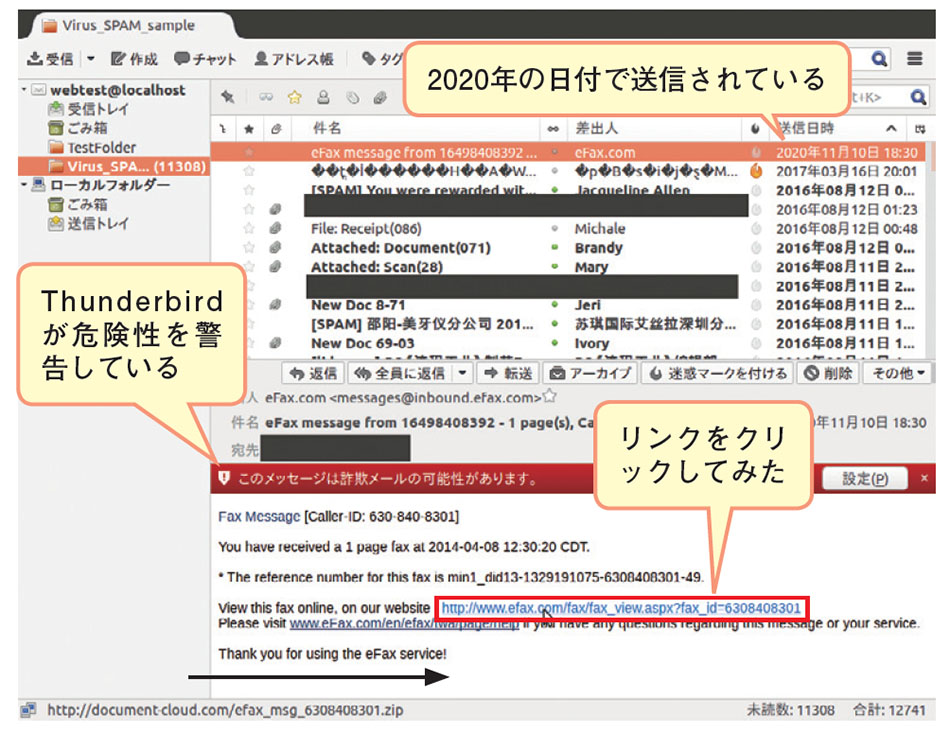Toggle the tags quick filter icon
950x733 pixels.
[x=353, y=97]
